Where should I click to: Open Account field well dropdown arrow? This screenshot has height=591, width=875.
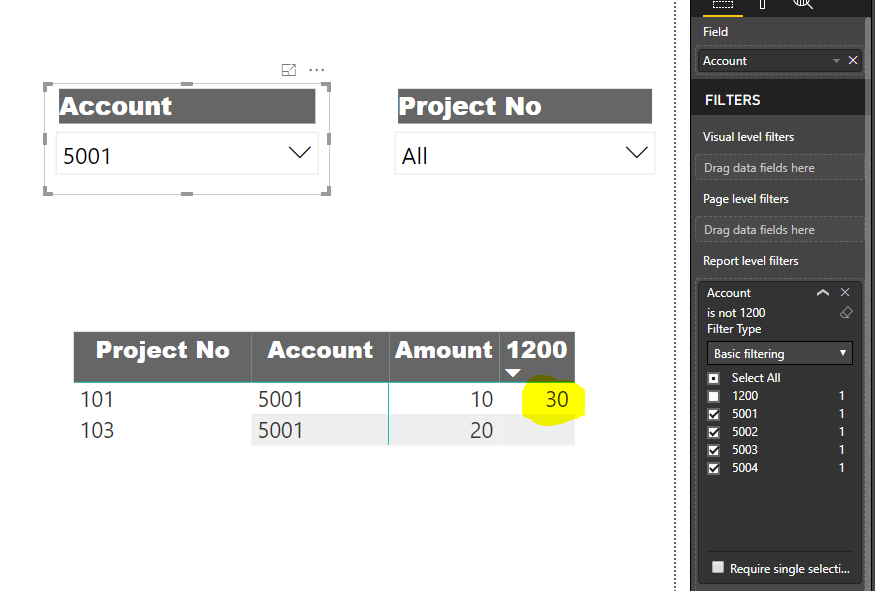(x=836, y=61)
